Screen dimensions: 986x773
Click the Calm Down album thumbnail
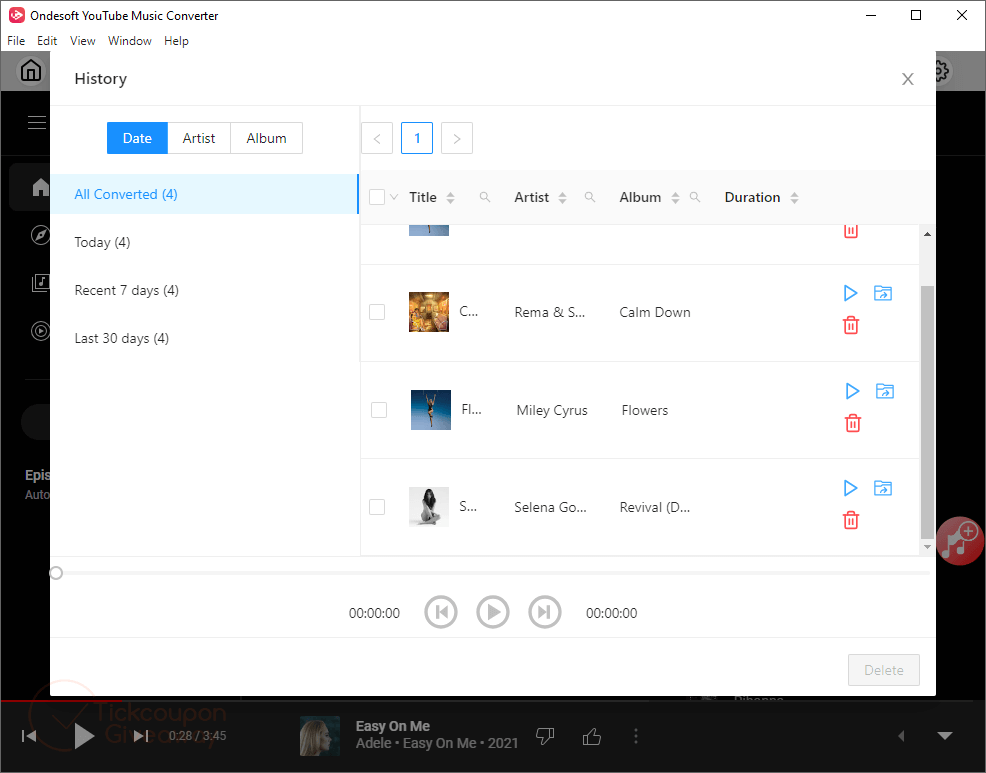[429, 312]
